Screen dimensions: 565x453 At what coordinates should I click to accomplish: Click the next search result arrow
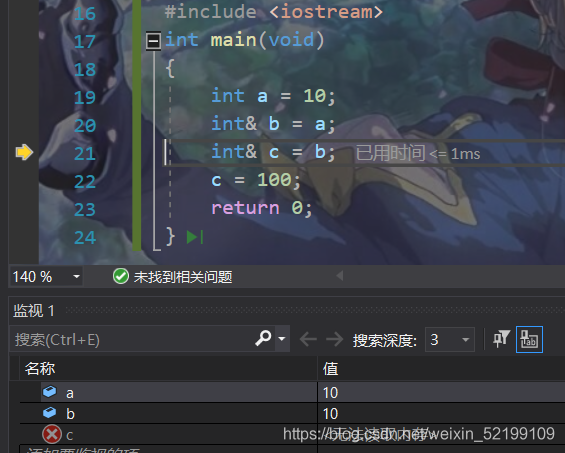pos(334,339)
